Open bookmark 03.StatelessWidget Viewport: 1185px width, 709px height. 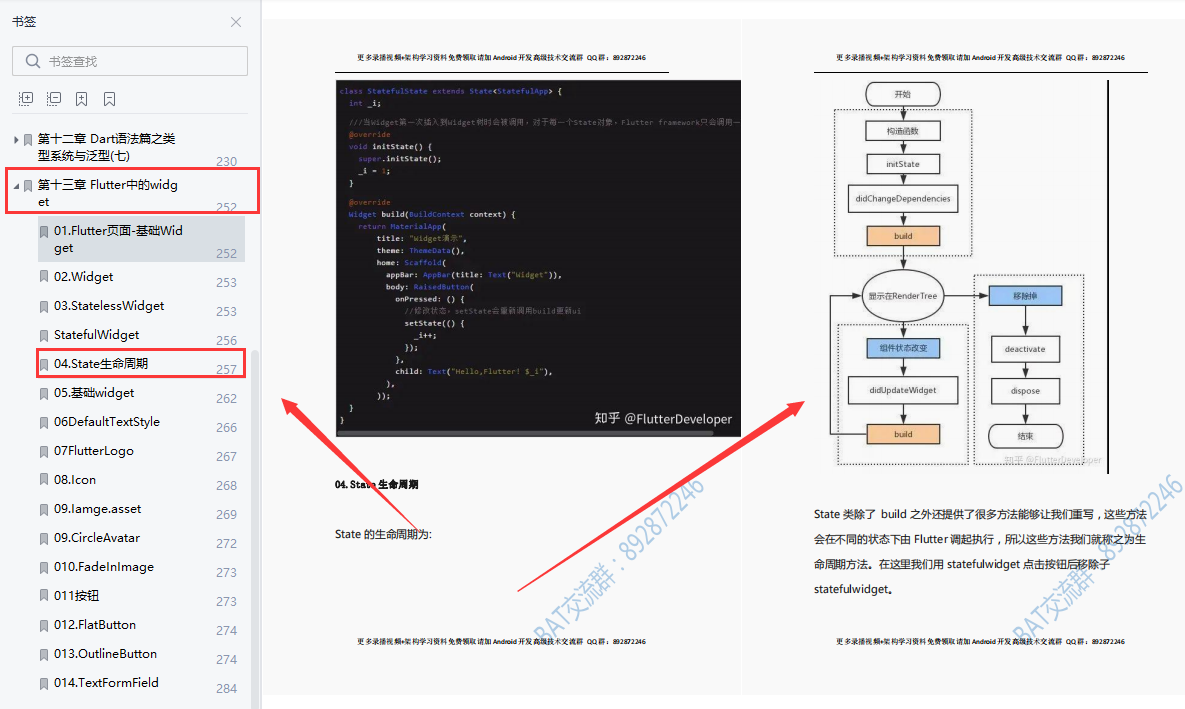pos(109,305)
